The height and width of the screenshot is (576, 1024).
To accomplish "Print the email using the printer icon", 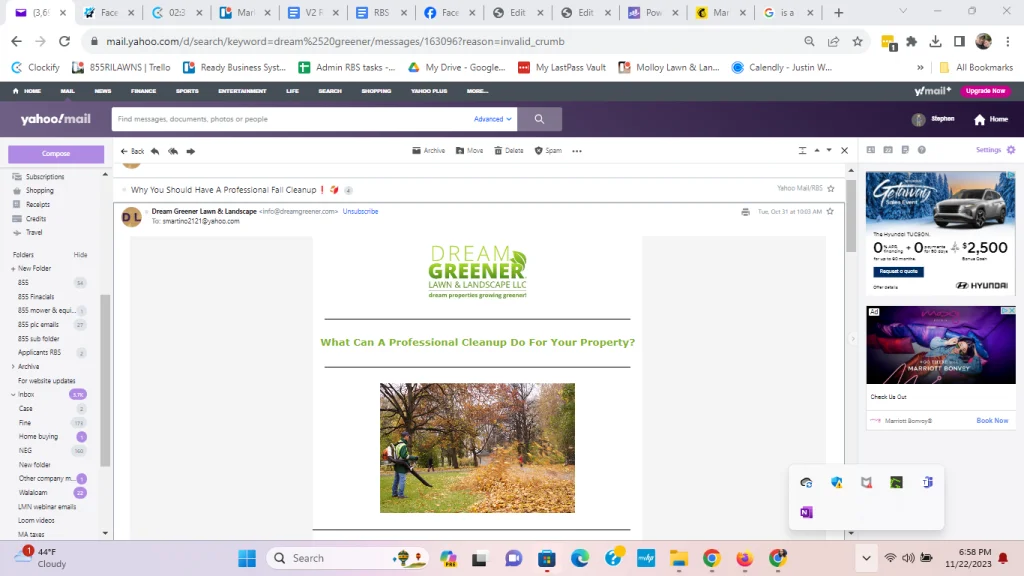I will pyautogui.click(x=745, y=212).
